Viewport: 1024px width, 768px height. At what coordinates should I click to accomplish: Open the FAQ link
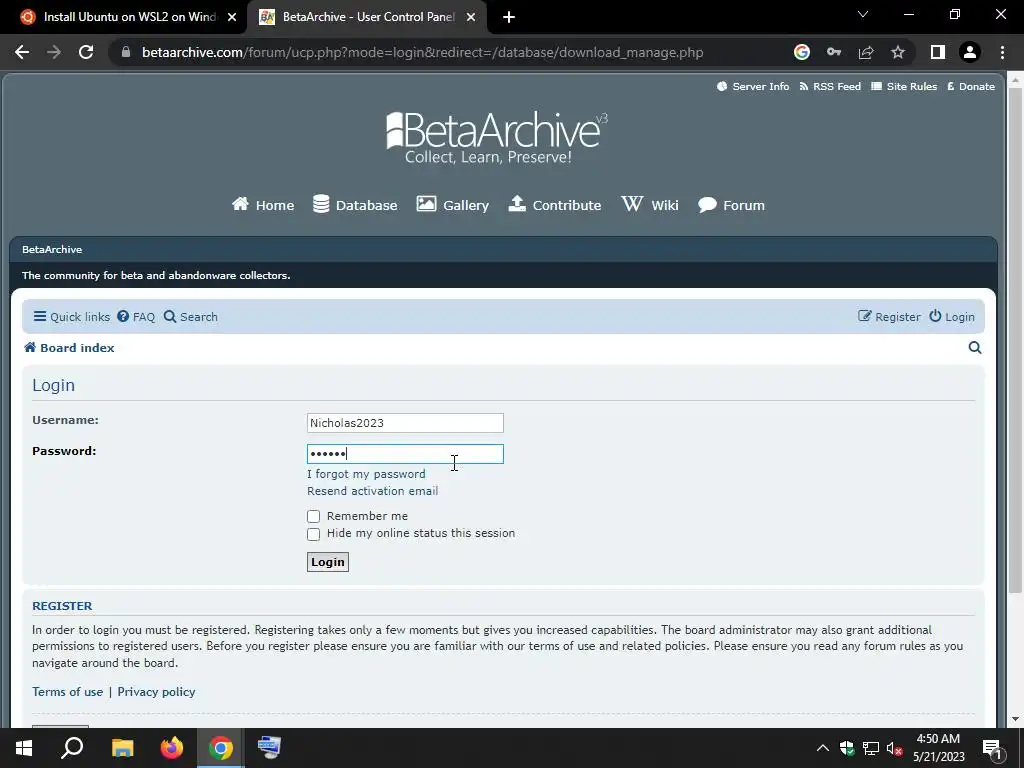click(x=136, y=317)
